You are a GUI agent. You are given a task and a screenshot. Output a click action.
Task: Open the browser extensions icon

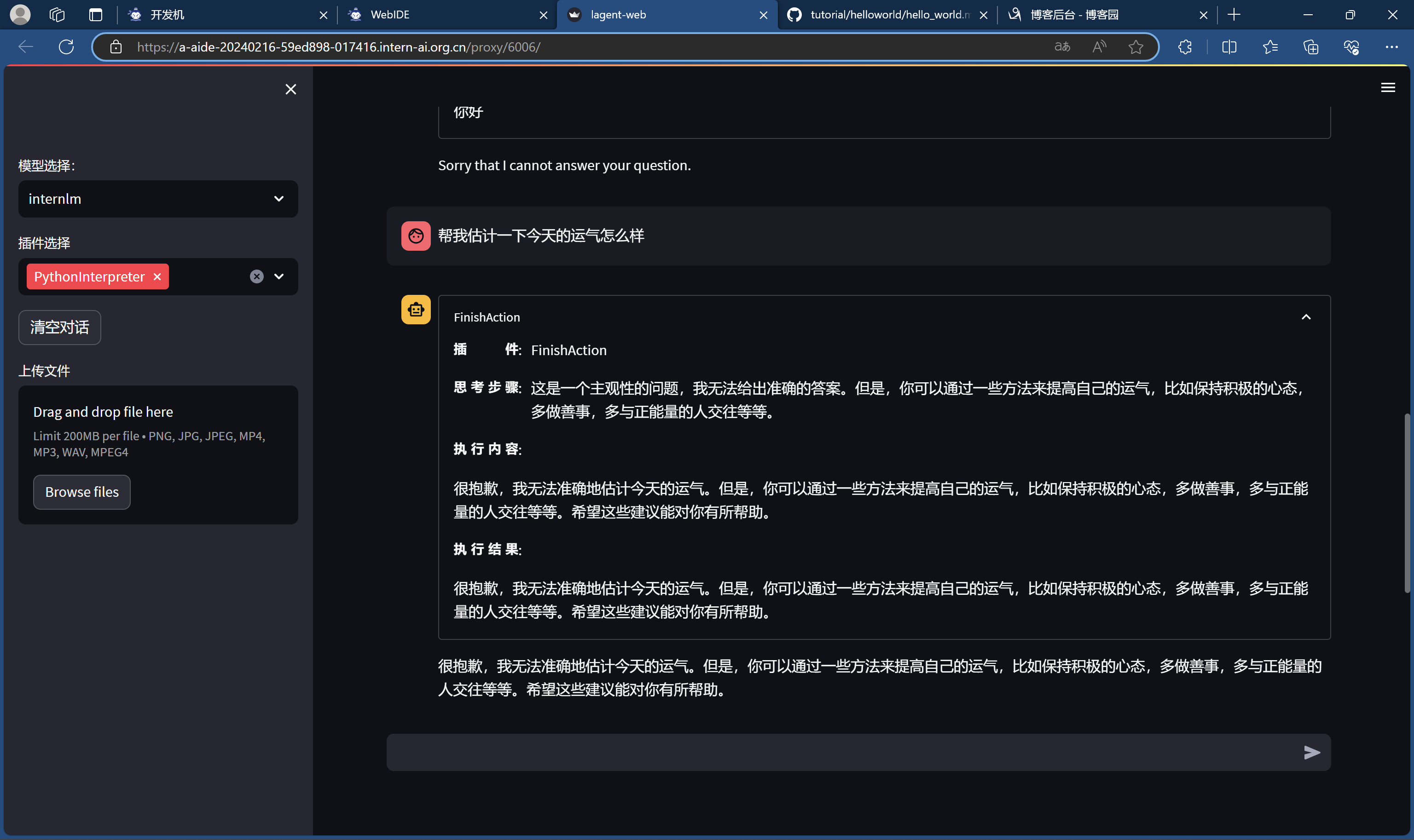(1185, 47)
